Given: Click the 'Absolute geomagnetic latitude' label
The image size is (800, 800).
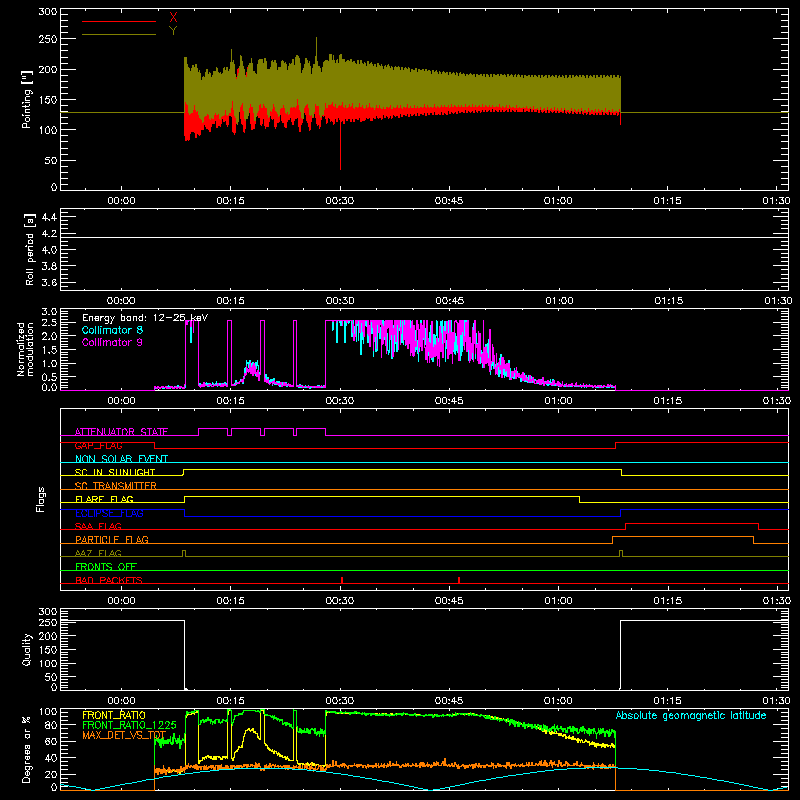Looking at the screenshot, I should tap(691, 715).
